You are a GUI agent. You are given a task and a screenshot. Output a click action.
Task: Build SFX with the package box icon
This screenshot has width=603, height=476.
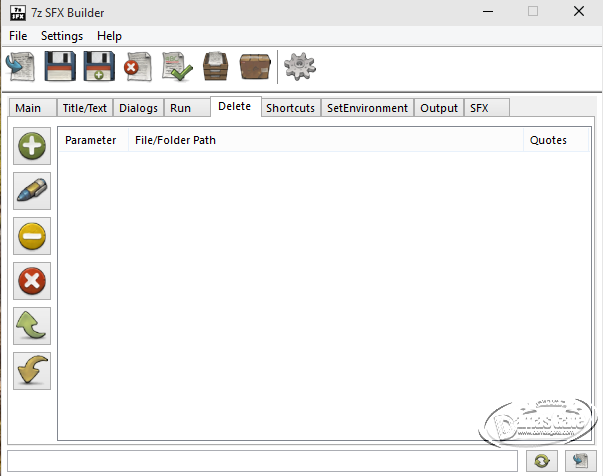point(255,67)
